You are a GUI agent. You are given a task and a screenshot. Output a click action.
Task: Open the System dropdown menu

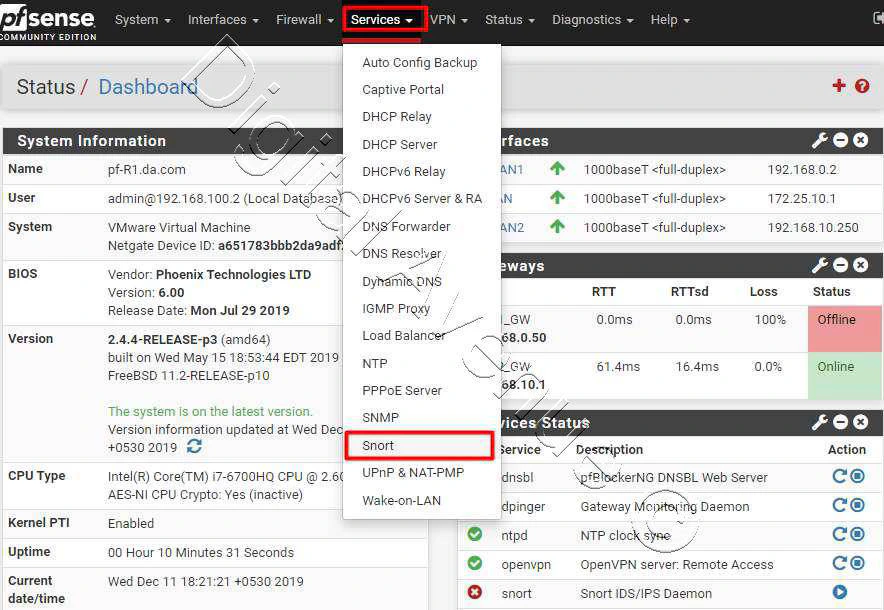143,20
